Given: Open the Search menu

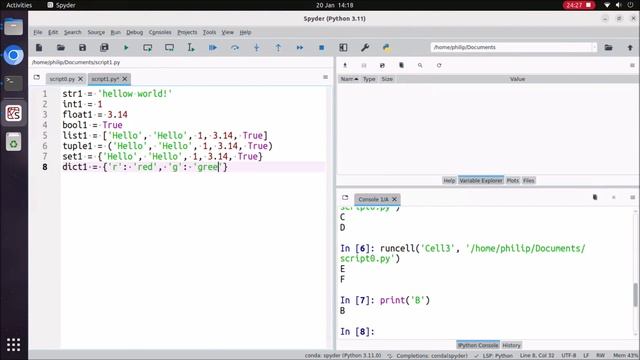Looking at the screenshot, I should click(x=73, y=32).
